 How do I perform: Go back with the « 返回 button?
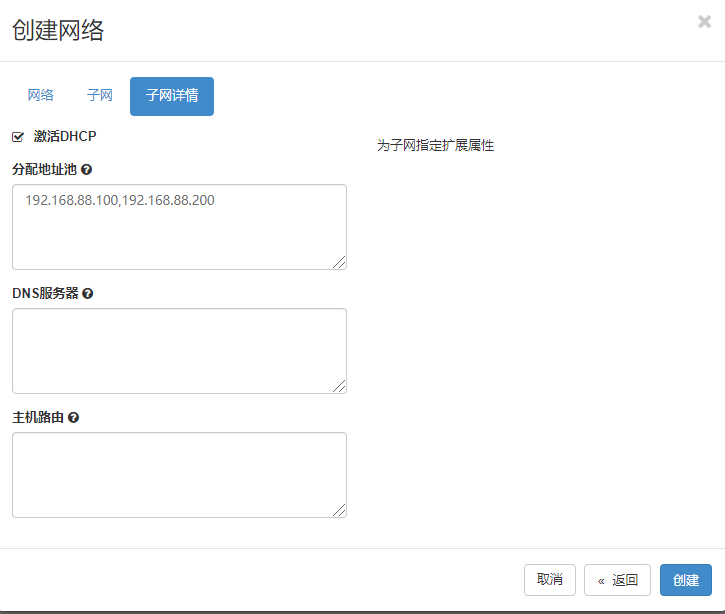click(x=617, y=580)
